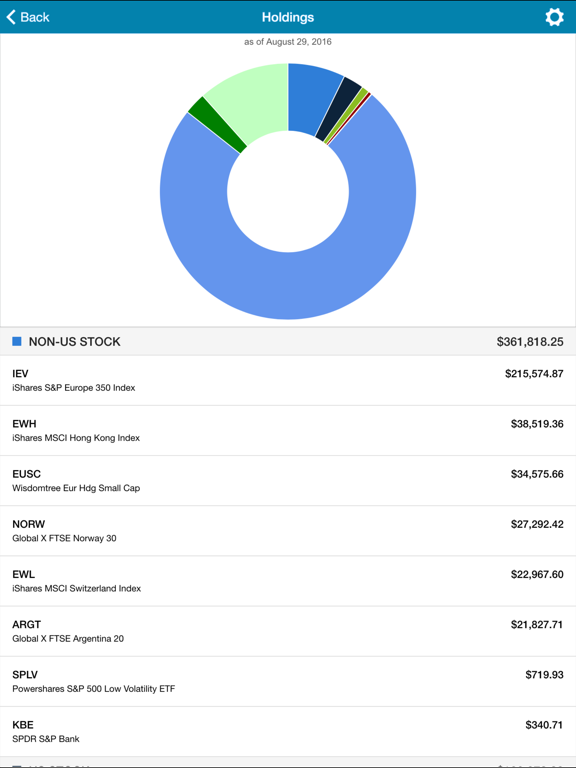Open the ARGT Global X FTSE Argentina 20 row
Screen dimensions: 576x768
click(288, 631)
